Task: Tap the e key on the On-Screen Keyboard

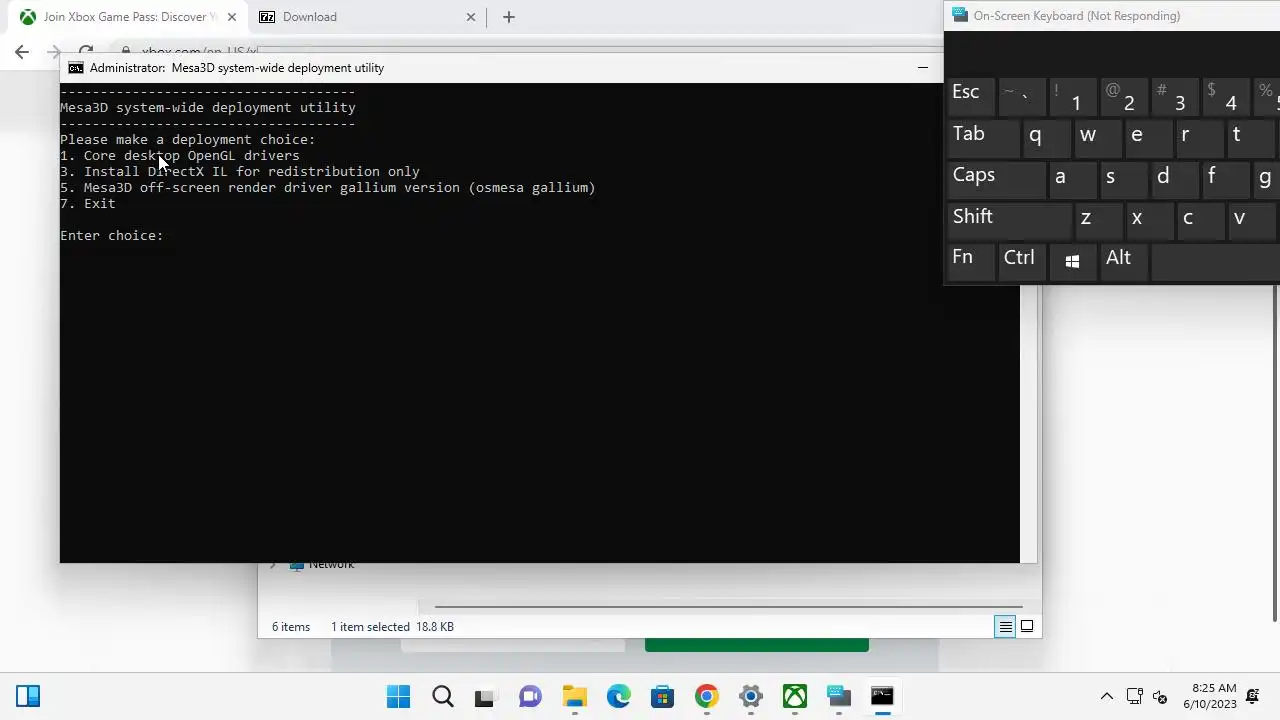Action: (1148, 138)
